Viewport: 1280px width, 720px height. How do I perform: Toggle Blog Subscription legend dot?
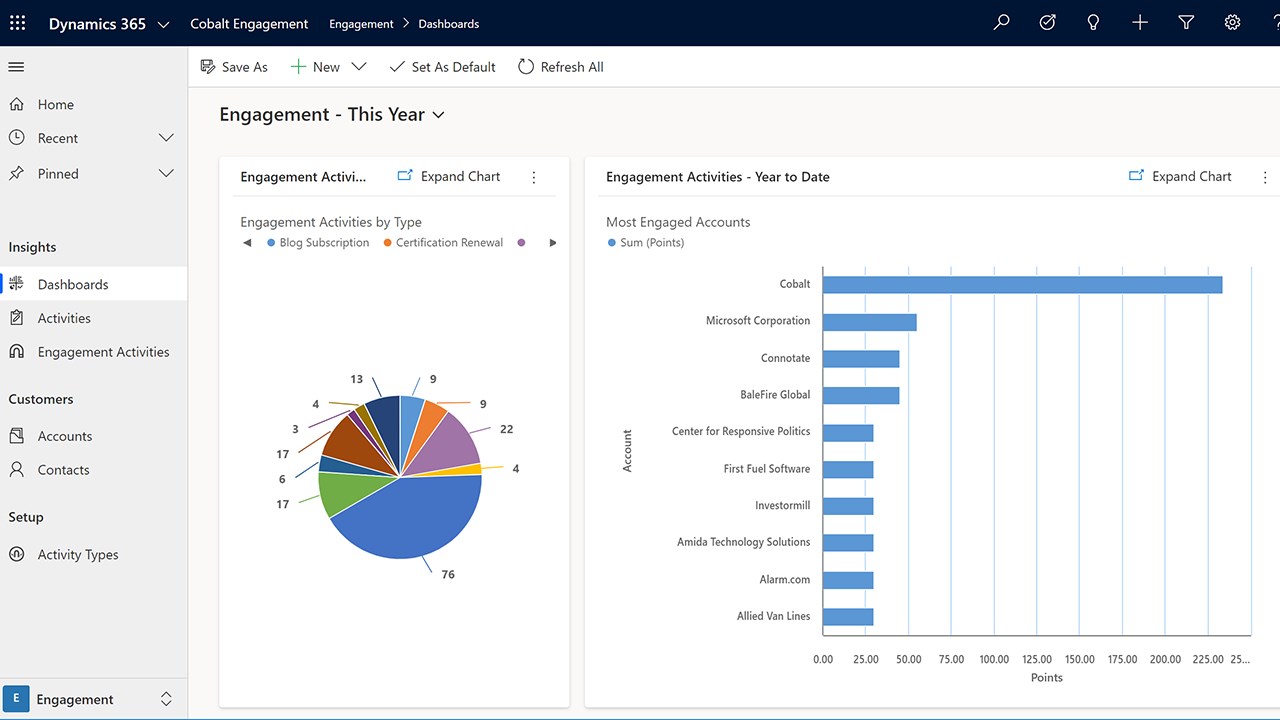tap(271, 243)
